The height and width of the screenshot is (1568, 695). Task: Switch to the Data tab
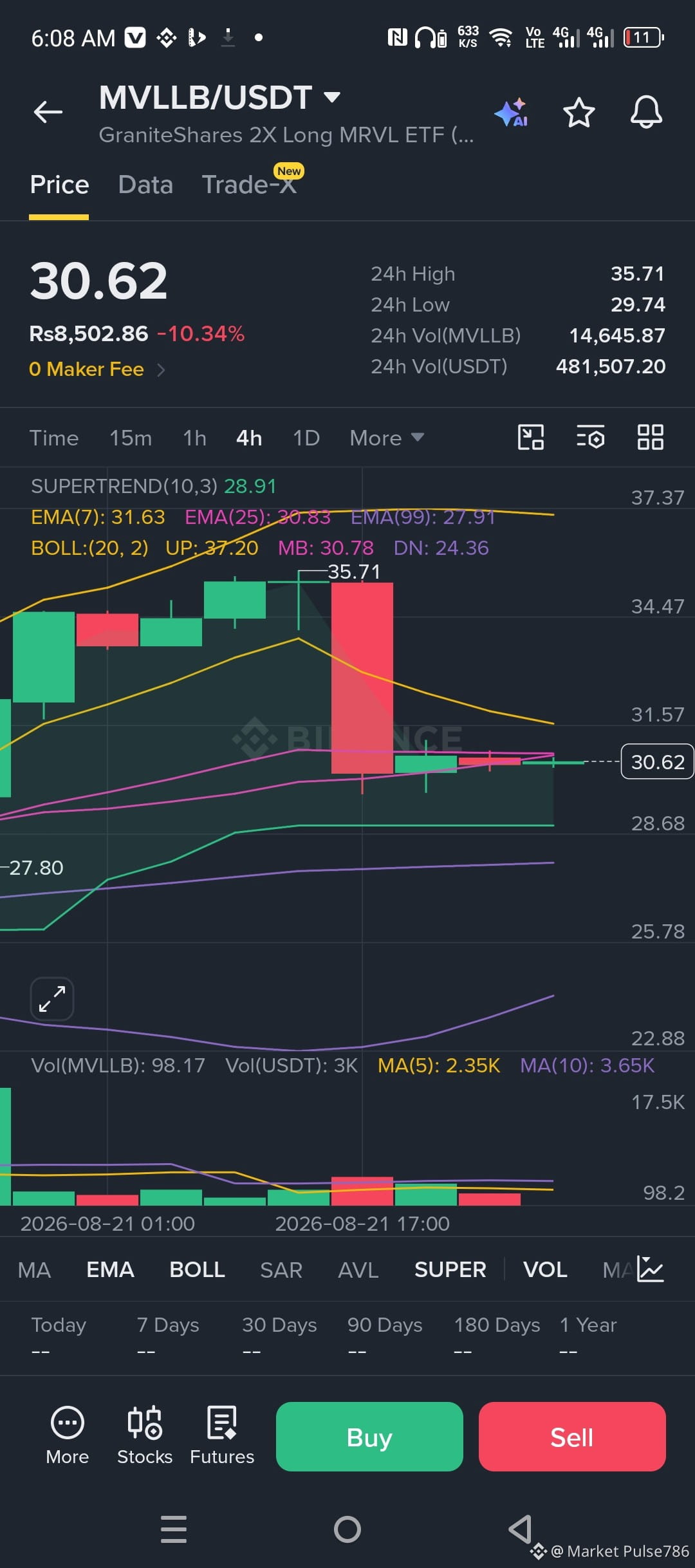click(145, 185)
